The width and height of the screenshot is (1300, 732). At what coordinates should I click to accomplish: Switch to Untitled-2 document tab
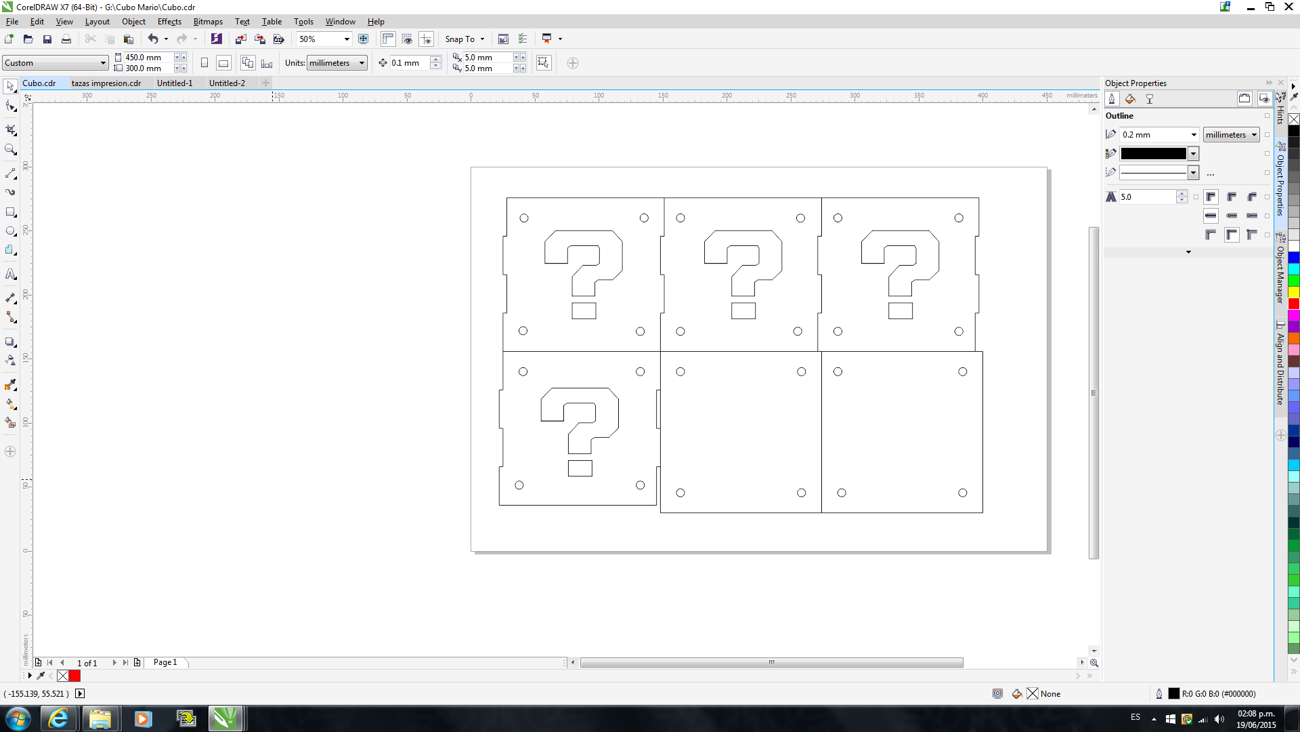tap(227, 83)
